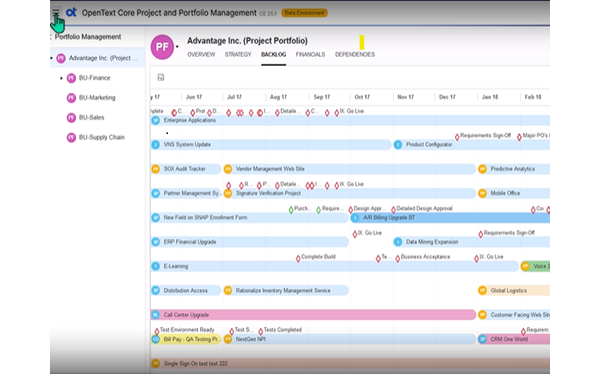Click the Portfolio Management header link
Viewport: 600px width, 374px height.
pyautogui.click(x=88, y=37)
